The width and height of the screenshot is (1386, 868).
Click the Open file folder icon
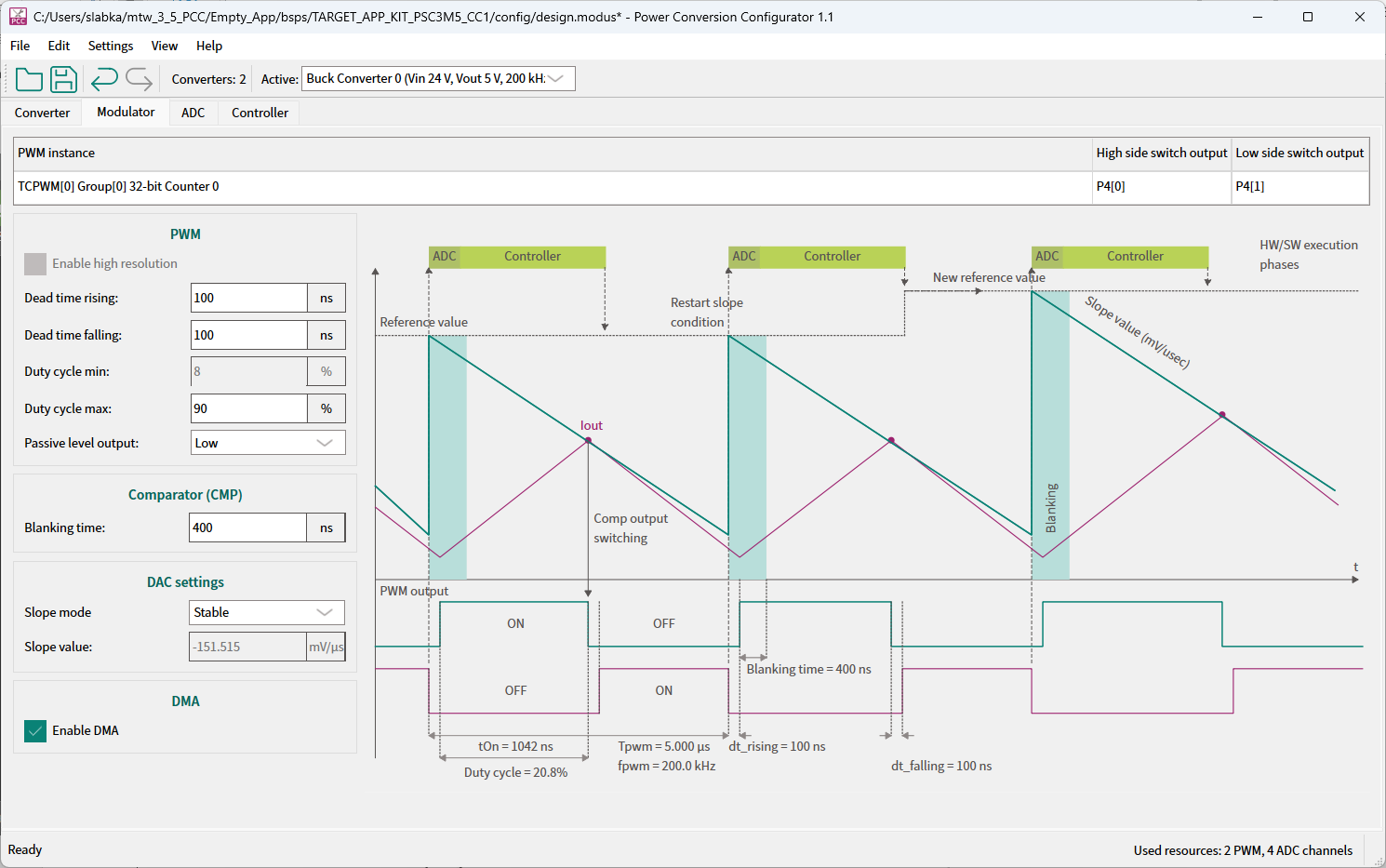pos(29,80)
